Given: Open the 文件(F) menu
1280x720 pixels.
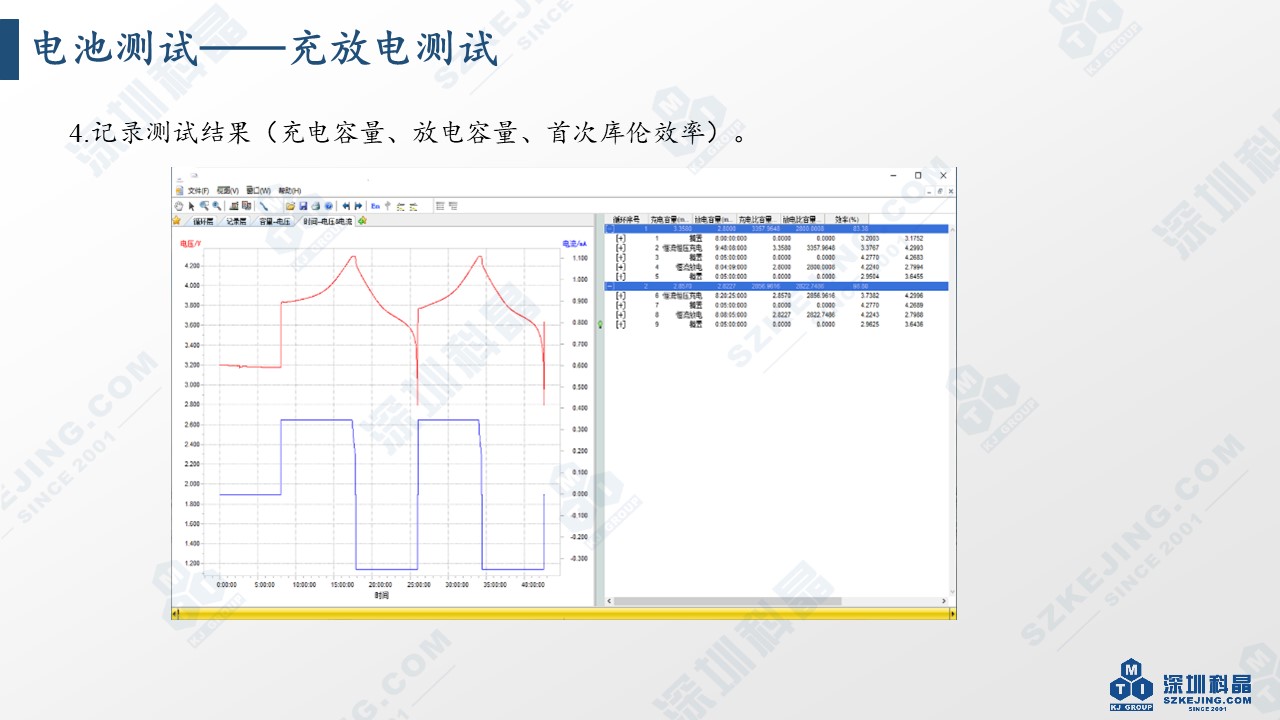Looking at the screenshot, I should [x=198, y=190].
